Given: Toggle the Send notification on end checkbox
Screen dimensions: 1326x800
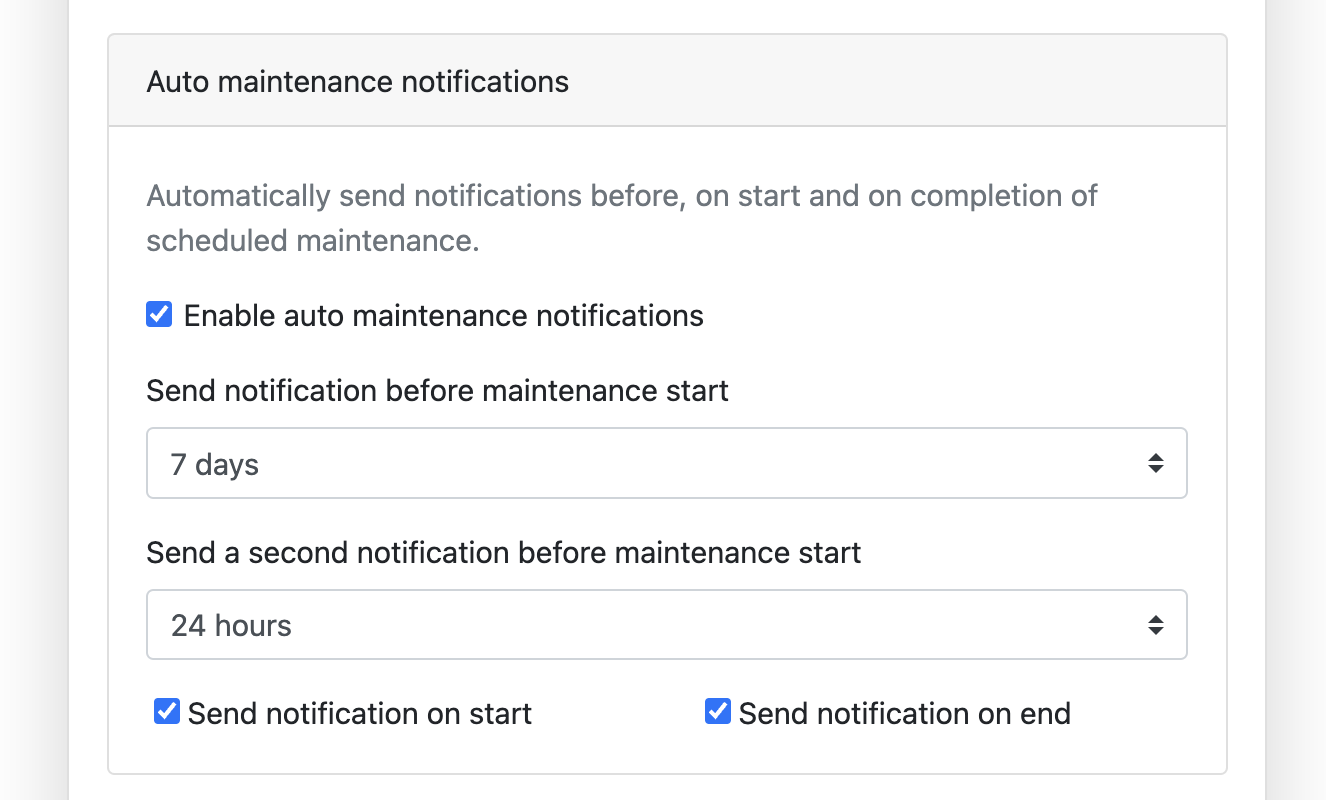Looking at the screenshot, I should point(718,712).
